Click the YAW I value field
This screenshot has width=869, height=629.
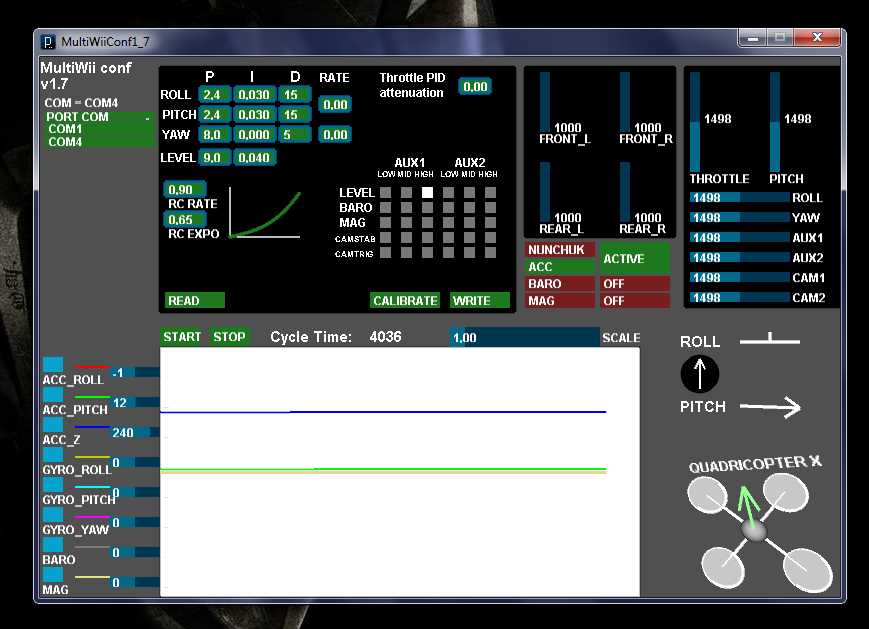(x=254, y=135)
